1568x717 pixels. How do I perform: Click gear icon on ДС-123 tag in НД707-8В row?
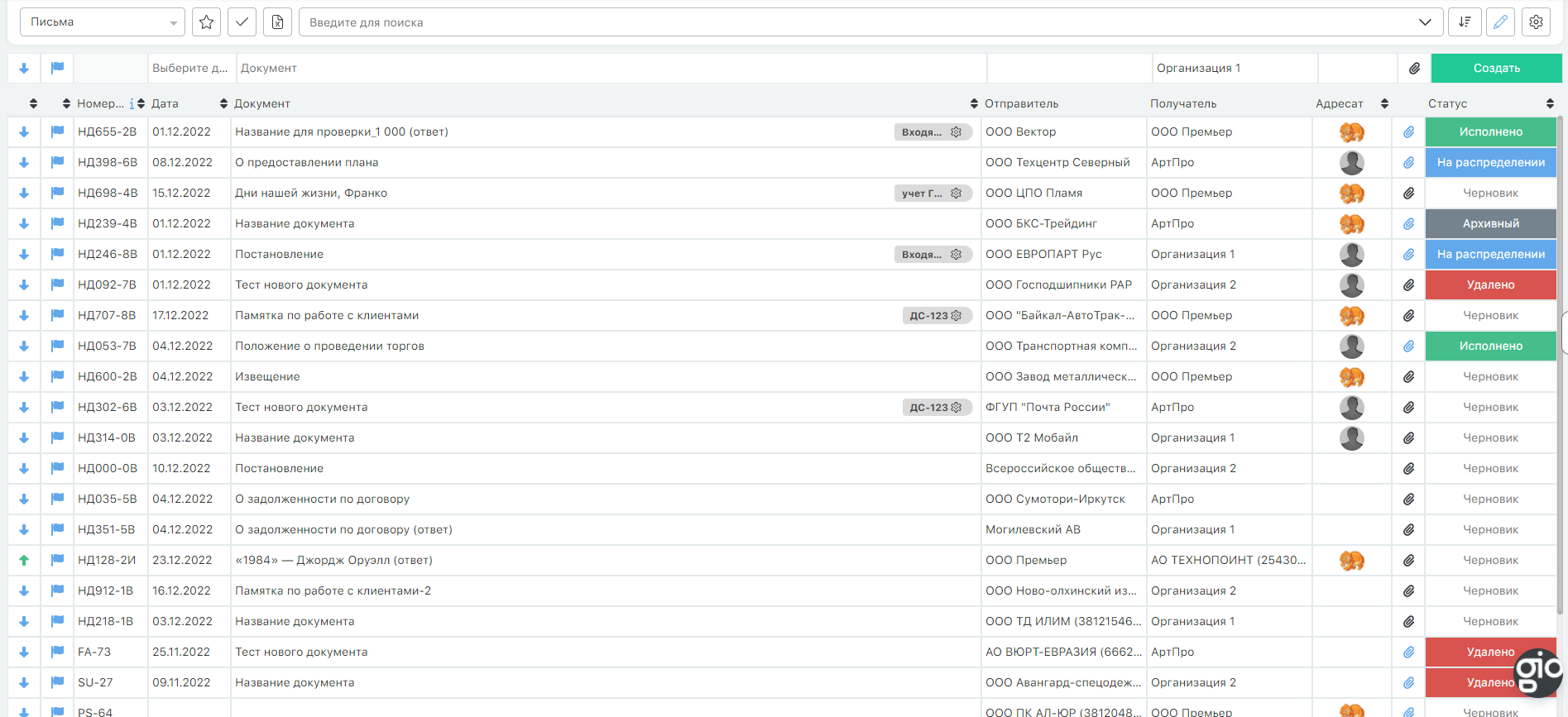[x=957, y=316]
